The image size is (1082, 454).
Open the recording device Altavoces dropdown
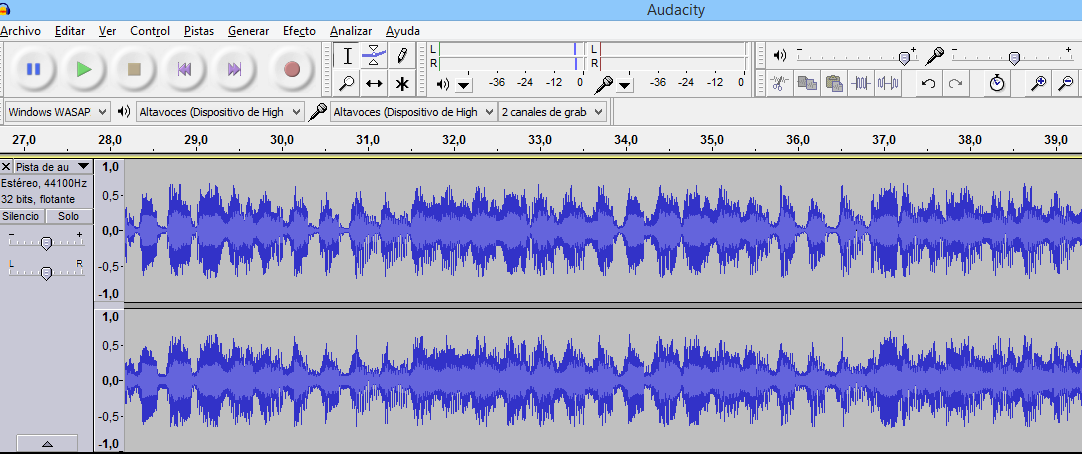[413, 112]
